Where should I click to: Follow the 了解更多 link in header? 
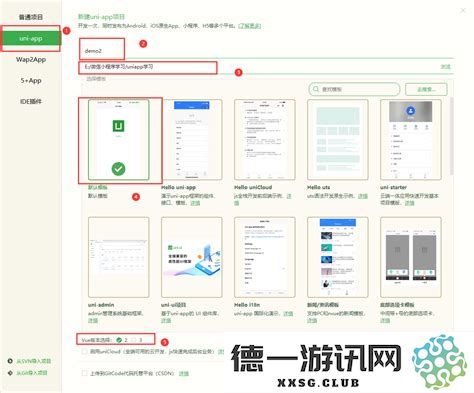[x=249, y=26]
